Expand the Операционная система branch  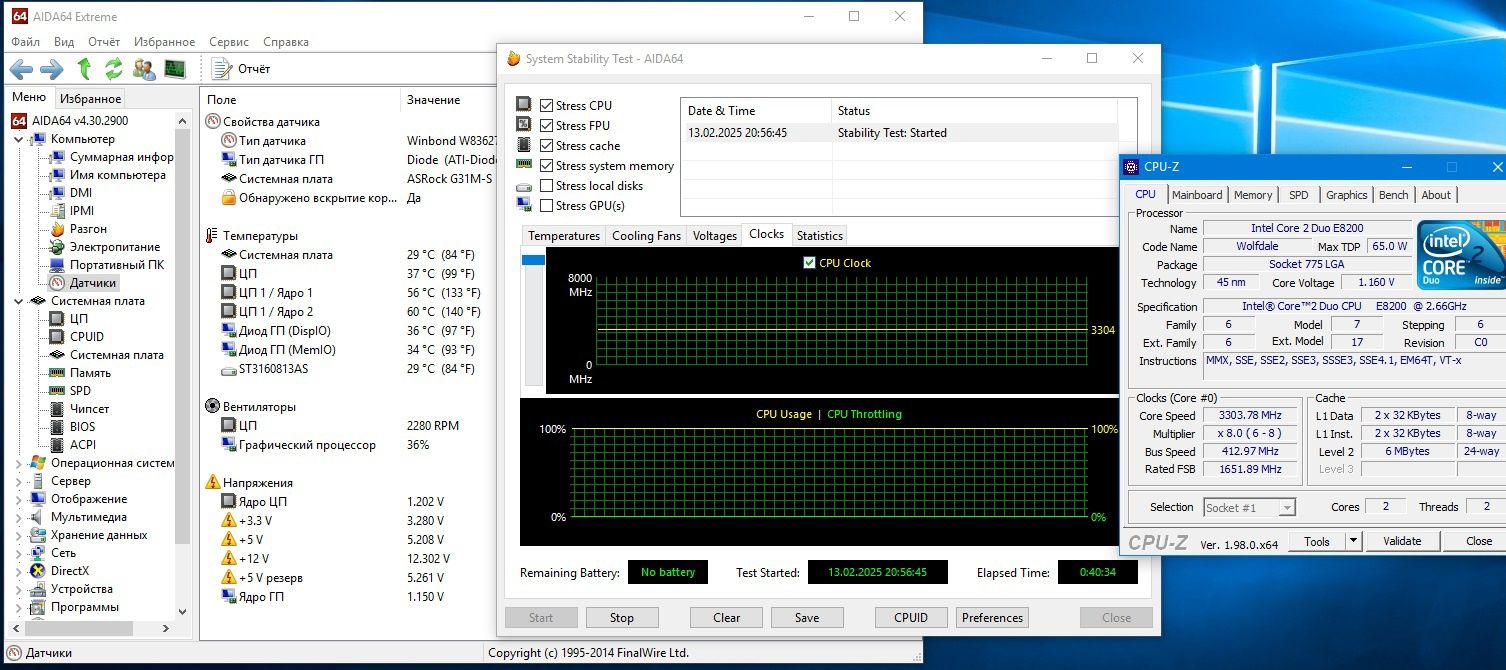pos(19,463)
